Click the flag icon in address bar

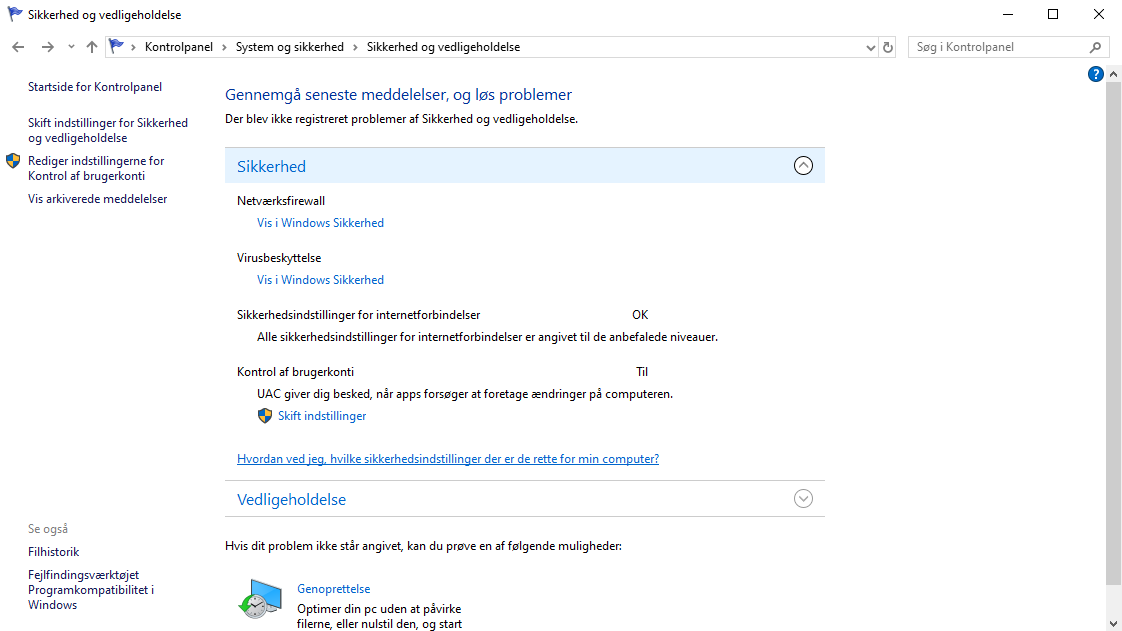pos(116,47)
